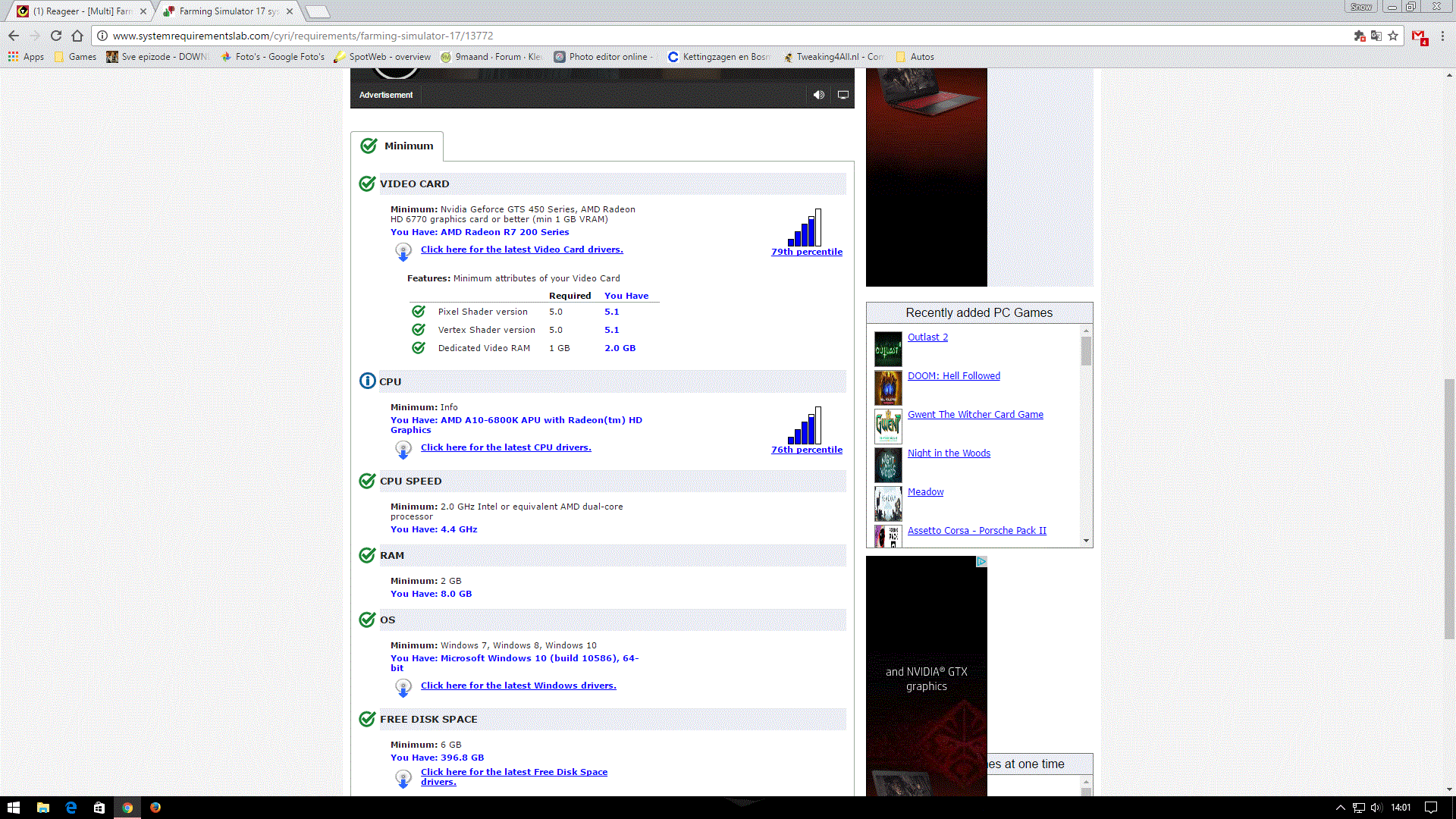Click translate page icon in address bar
The image size is (1456, 819).
[x=1376, y=36]
